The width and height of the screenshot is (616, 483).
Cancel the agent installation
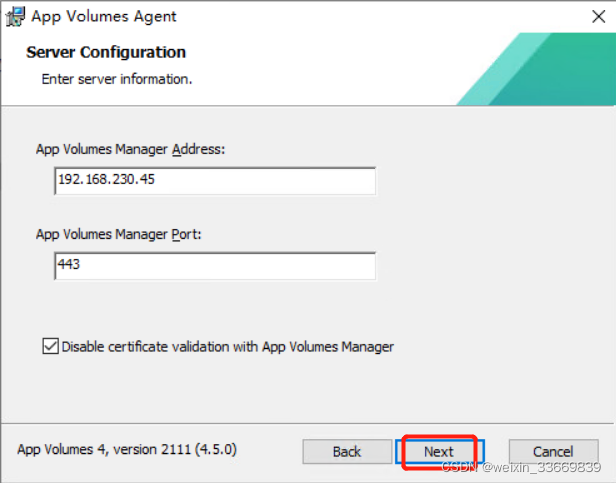pos(553,452)
